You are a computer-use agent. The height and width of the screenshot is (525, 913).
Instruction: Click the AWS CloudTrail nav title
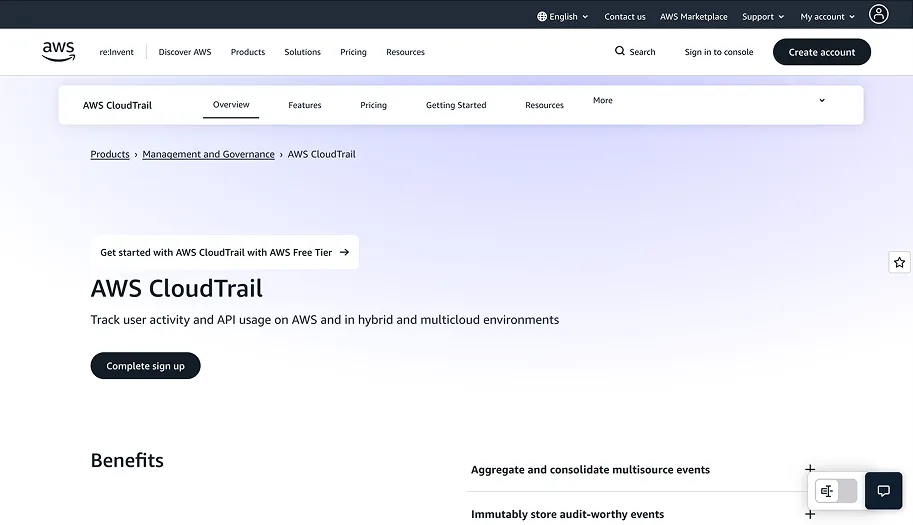click(x=117, y=105)
